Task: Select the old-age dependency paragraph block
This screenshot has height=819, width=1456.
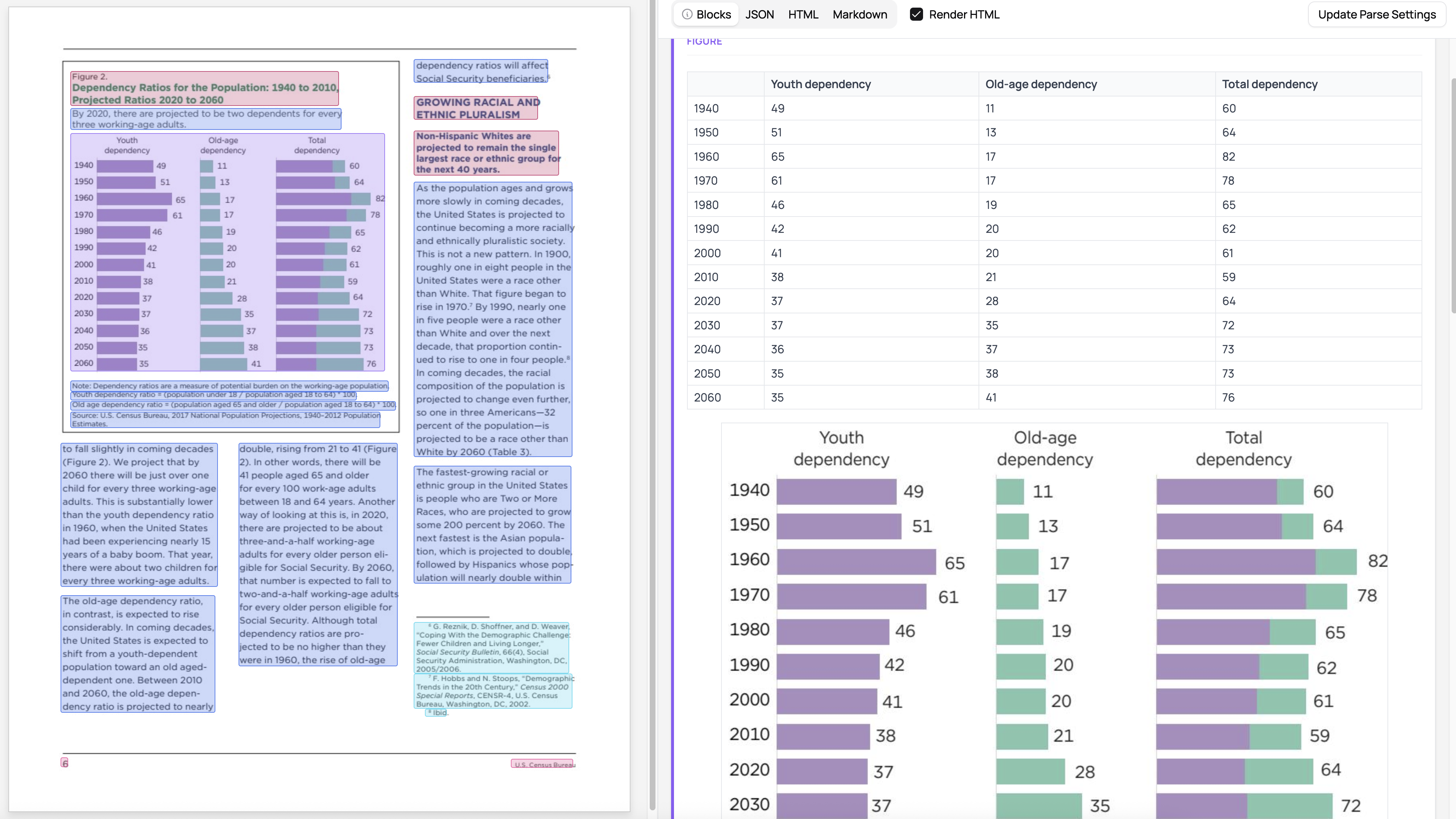Action: (x=137, y=653)
